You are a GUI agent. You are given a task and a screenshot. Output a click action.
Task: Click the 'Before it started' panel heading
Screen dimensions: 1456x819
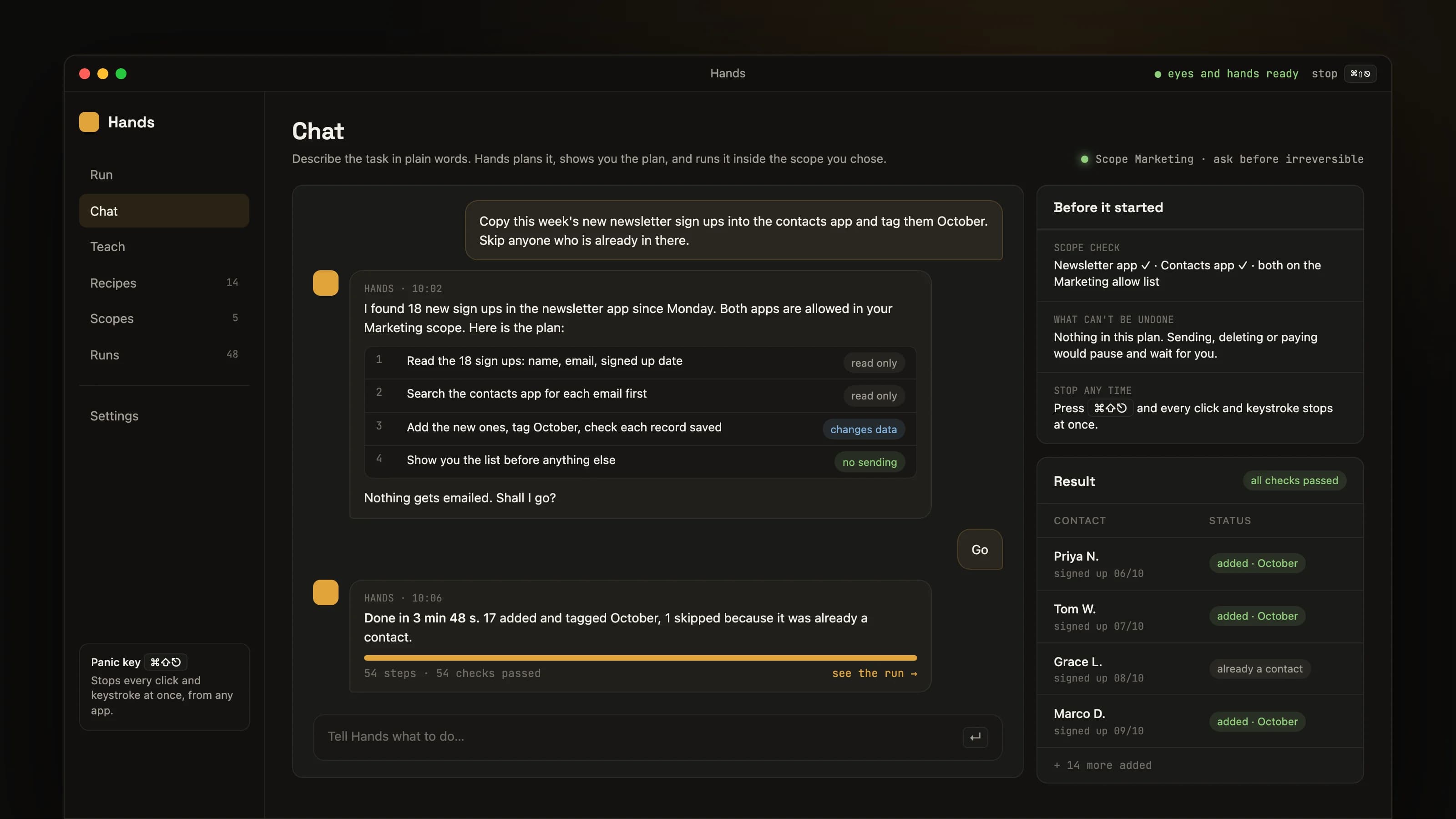tap(1108, 207)
